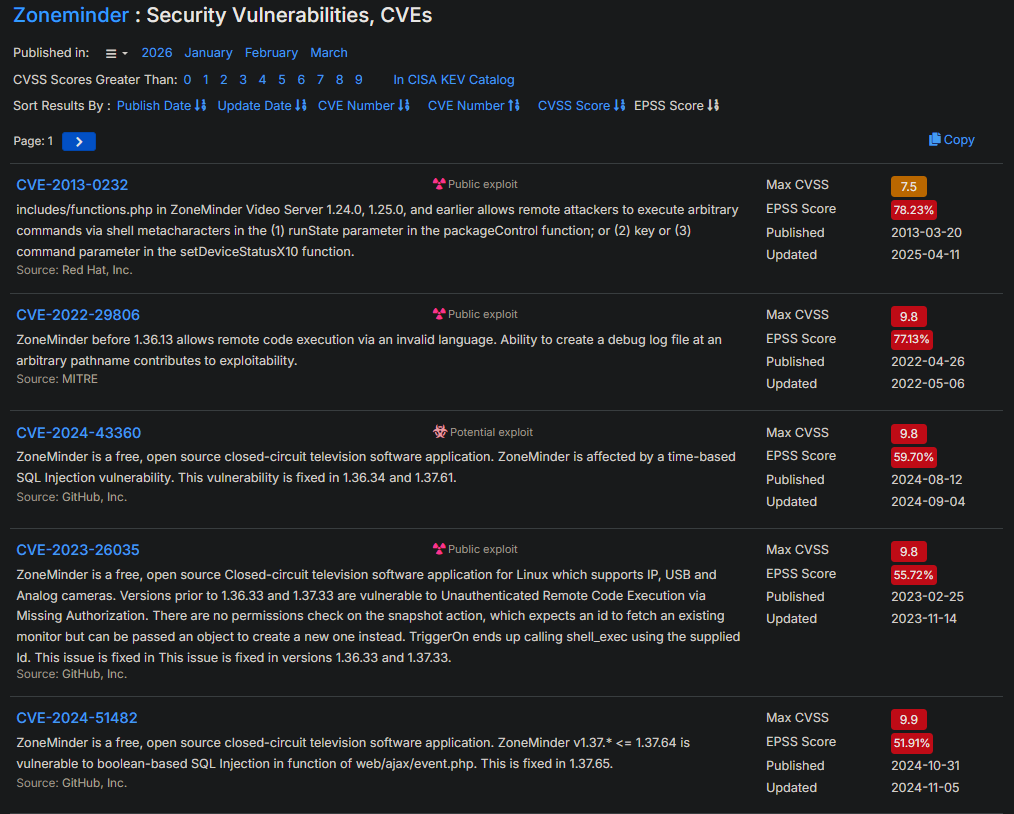
Task: Click published date 2022-04-26
Action: click(928, 362)
